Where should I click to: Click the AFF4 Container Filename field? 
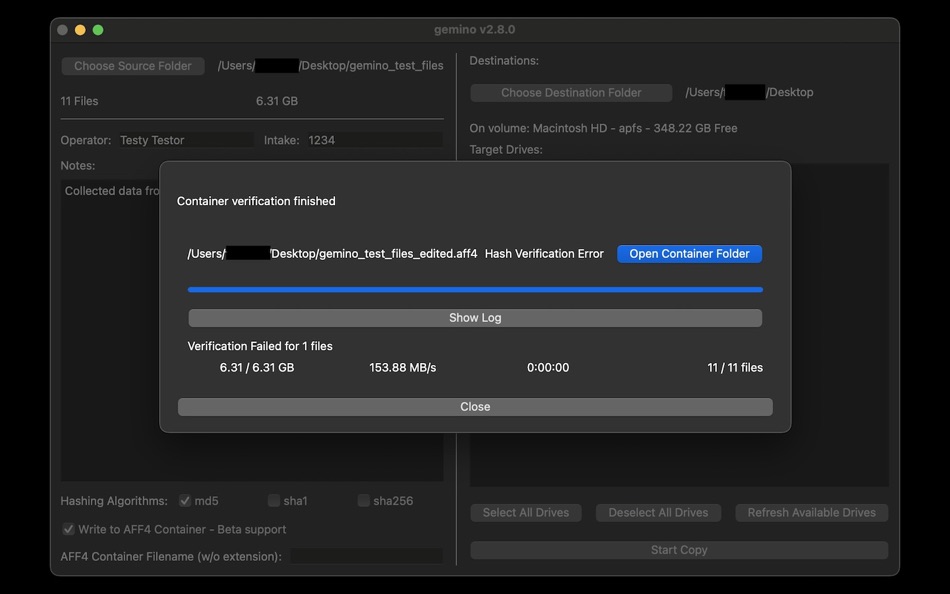click(x=366, y=556)
